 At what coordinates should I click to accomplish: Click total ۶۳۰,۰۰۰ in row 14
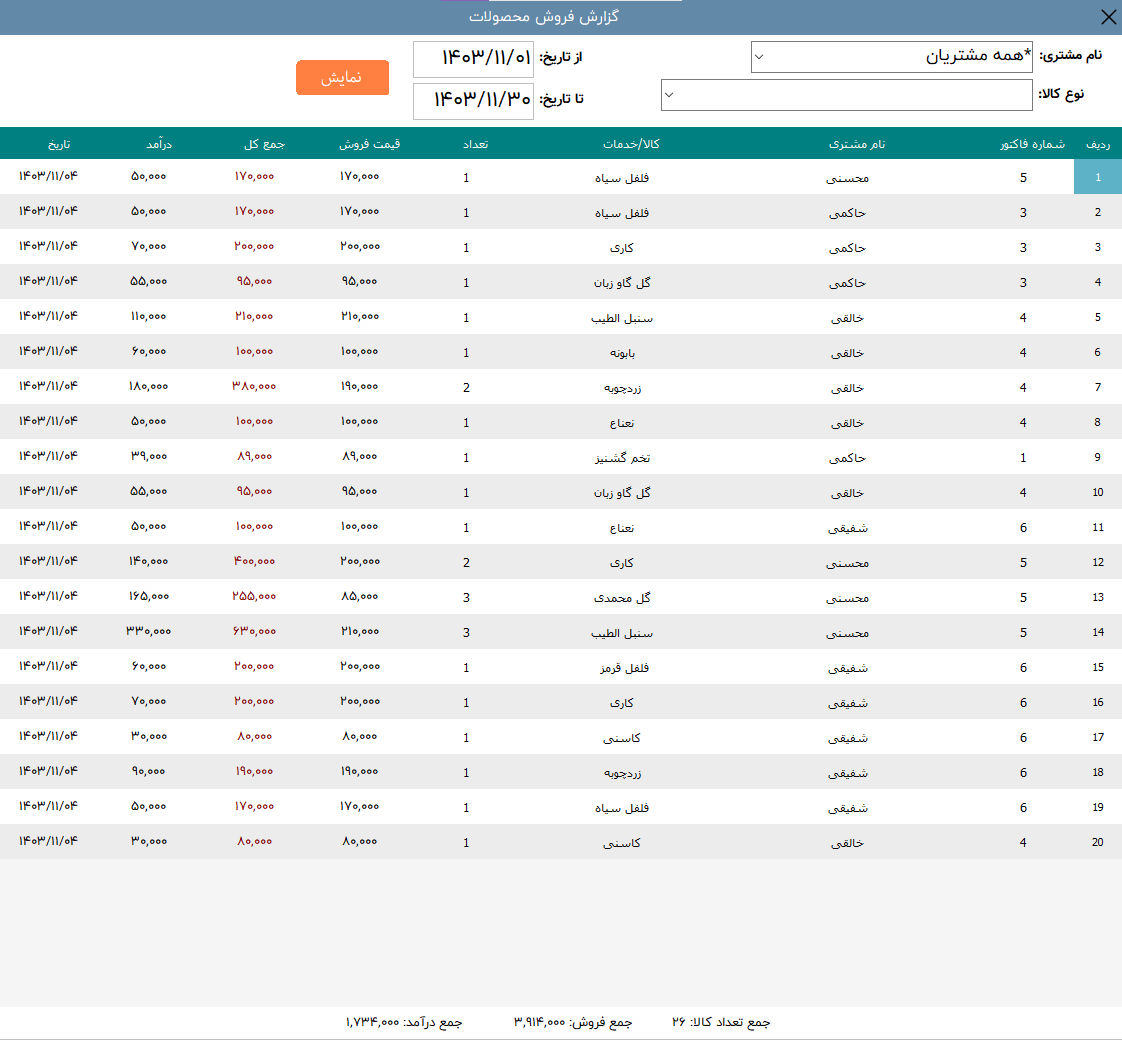(x=254, y=631)
